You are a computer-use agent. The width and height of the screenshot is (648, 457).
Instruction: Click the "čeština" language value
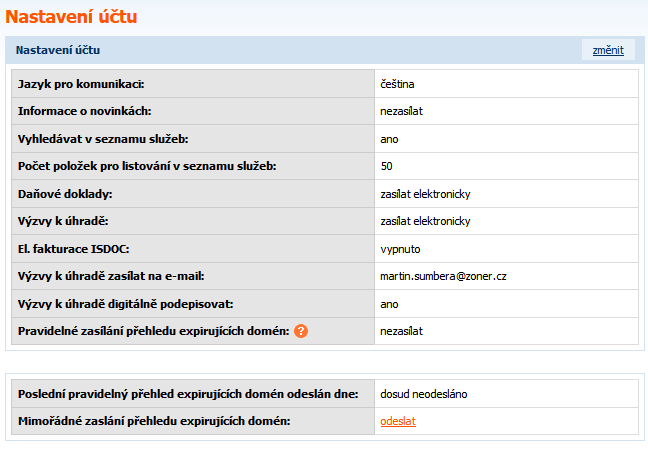pos(397,83)
